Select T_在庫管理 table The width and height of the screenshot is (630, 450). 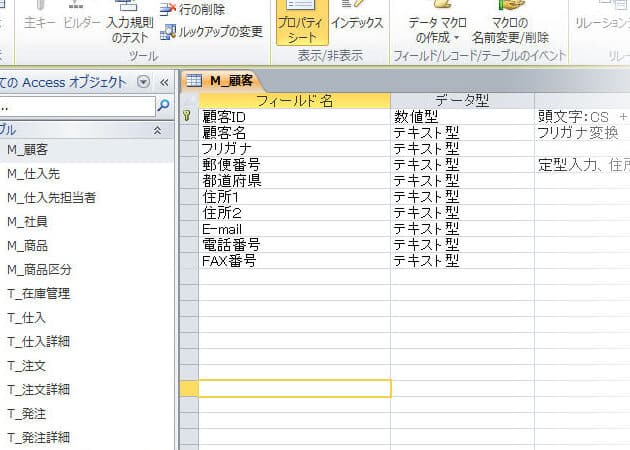[x=86, y=294]
